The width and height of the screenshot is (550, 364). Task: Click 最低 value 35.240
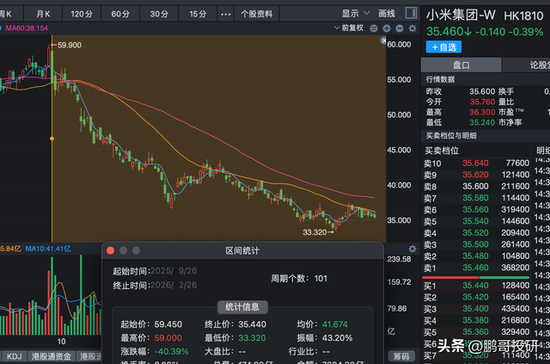pyautogui.click(x=482, y=122)
